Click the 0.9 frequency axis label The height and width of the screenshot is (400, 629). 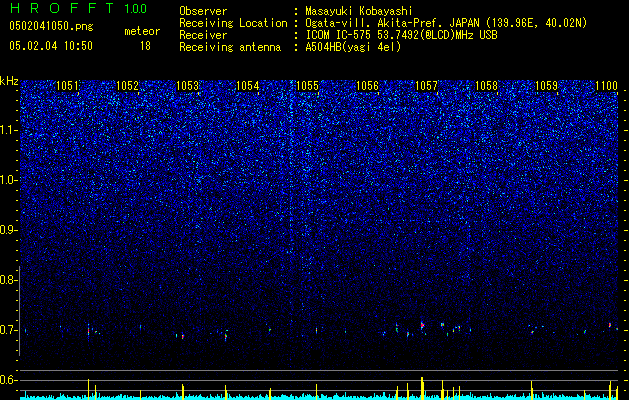[8, 230]
